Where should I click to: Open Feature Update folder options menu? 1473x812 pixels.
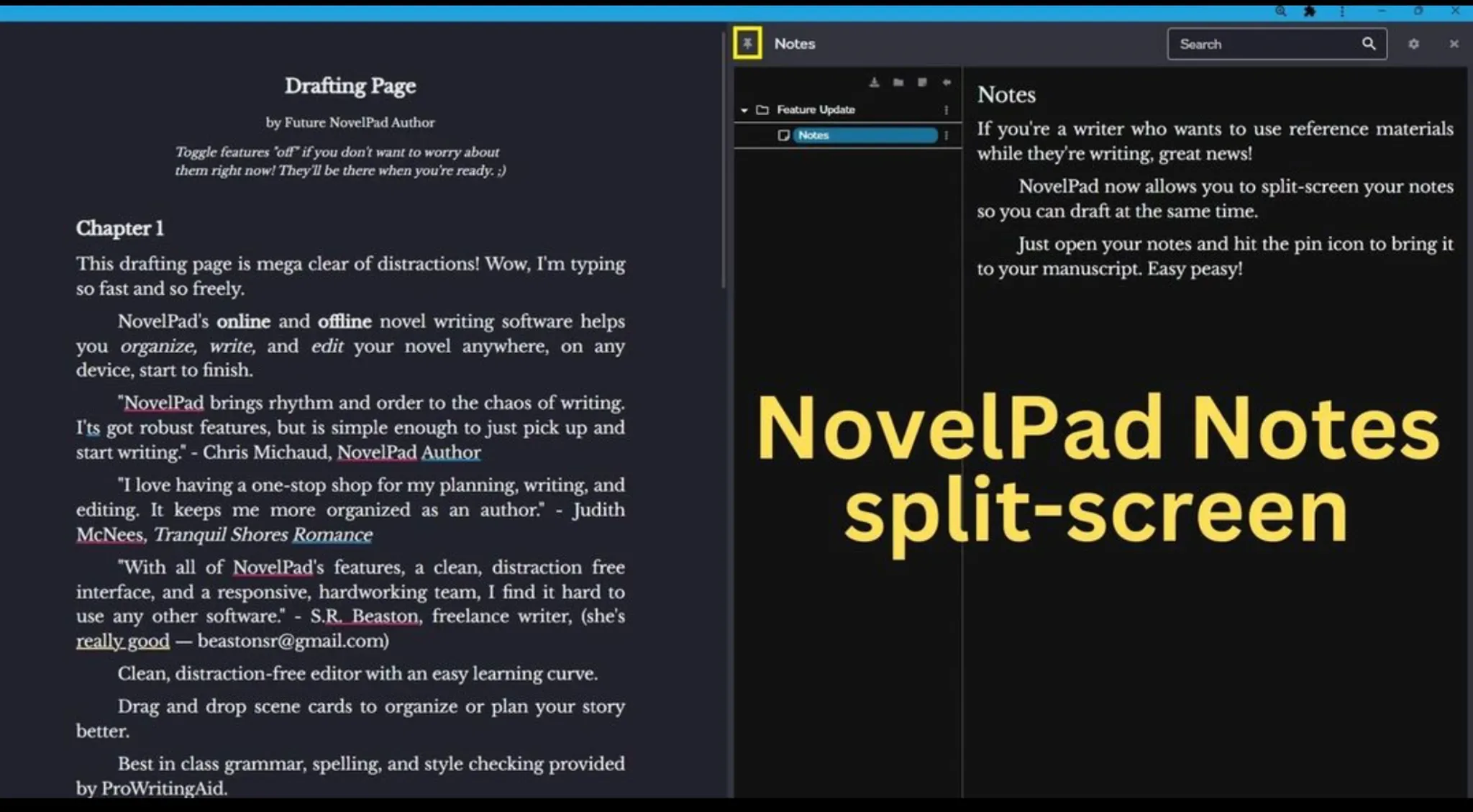point(946,110)
